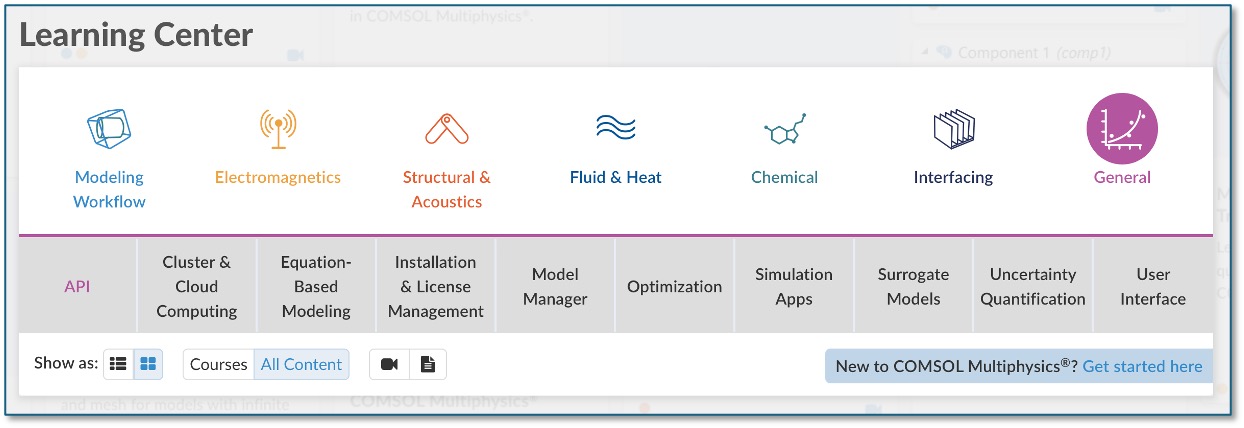Screen dimensions: 1244x428
Task: Switch to list view display
Action: [x=119, y=365]
